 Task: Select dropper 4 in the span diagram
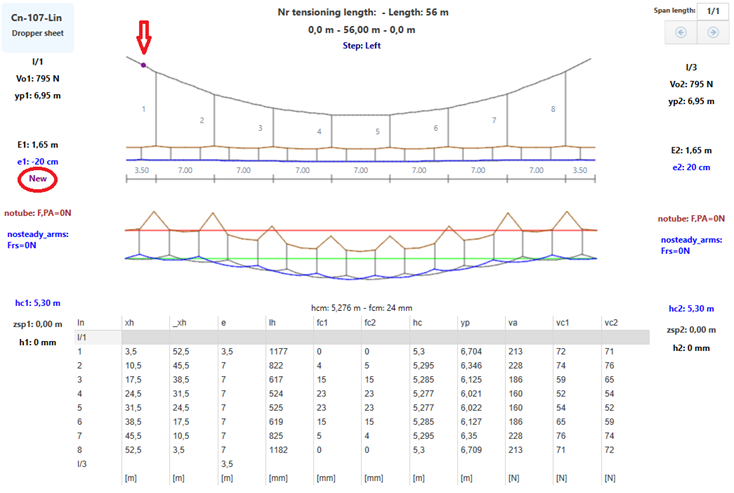tap(319, 131)
